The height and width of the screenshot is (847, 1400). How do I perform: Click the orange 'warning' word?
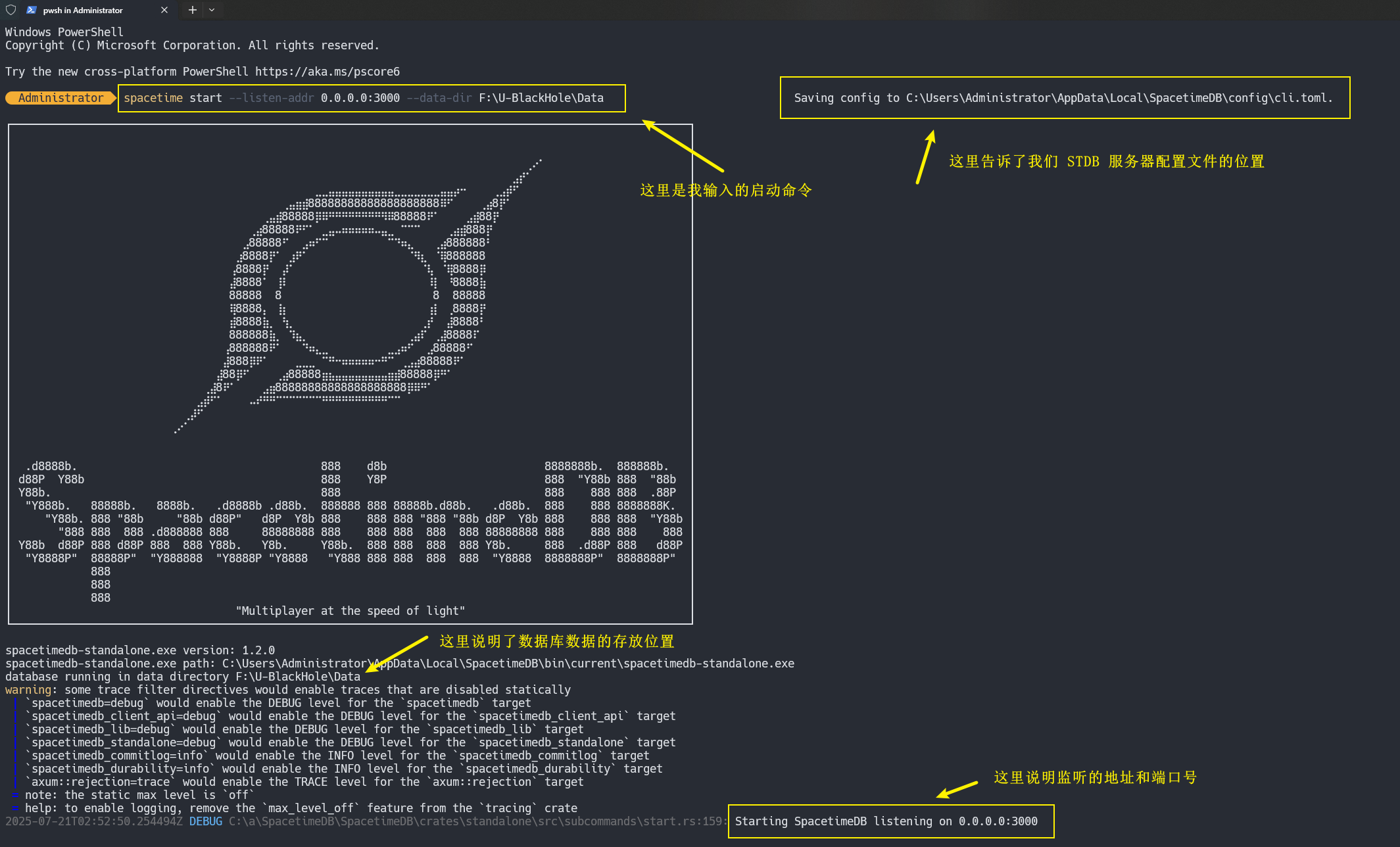(28, 690)
